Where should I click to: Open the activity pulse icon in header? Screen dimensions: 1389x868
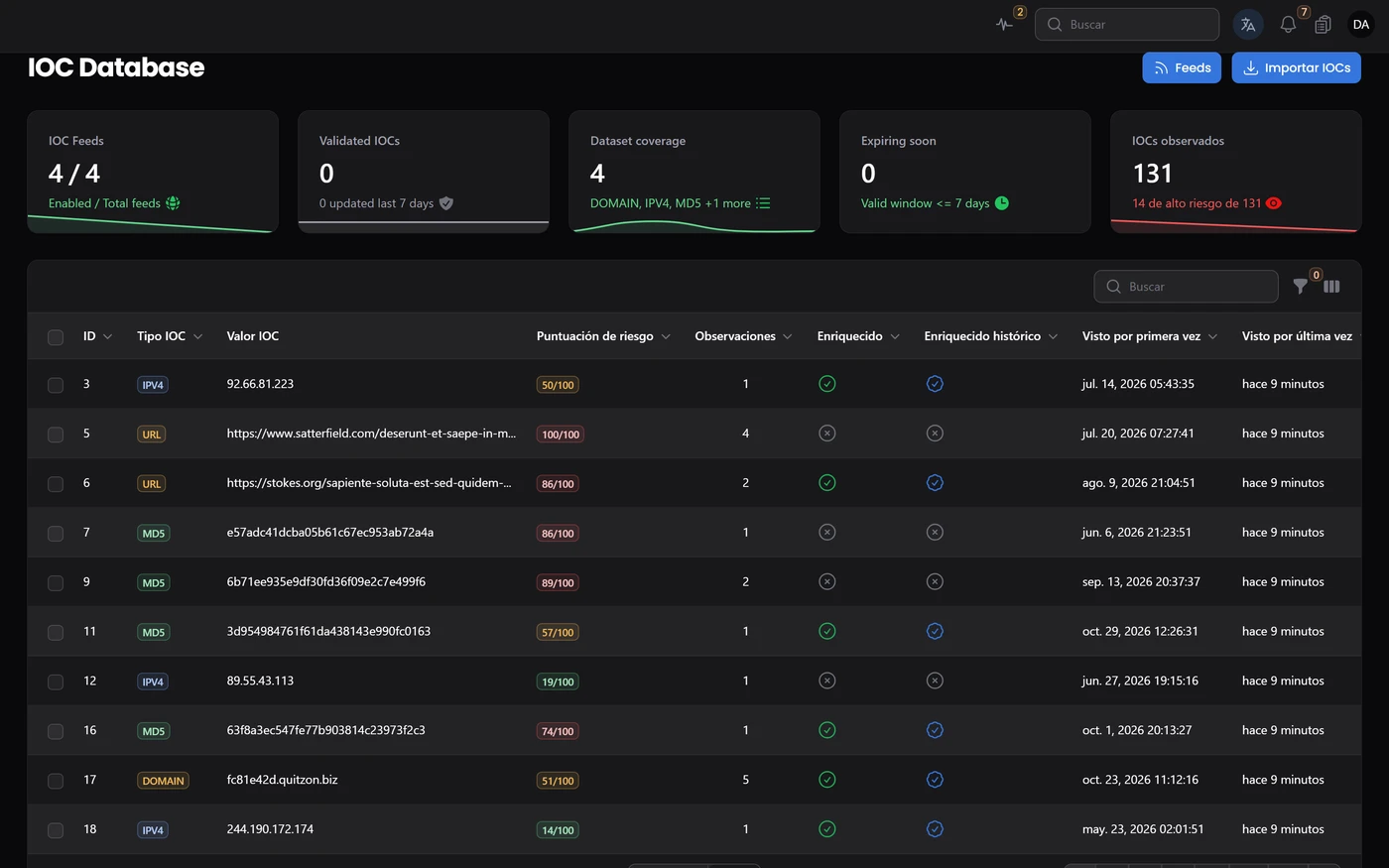pyautogui.click(x=1004, y=25)
